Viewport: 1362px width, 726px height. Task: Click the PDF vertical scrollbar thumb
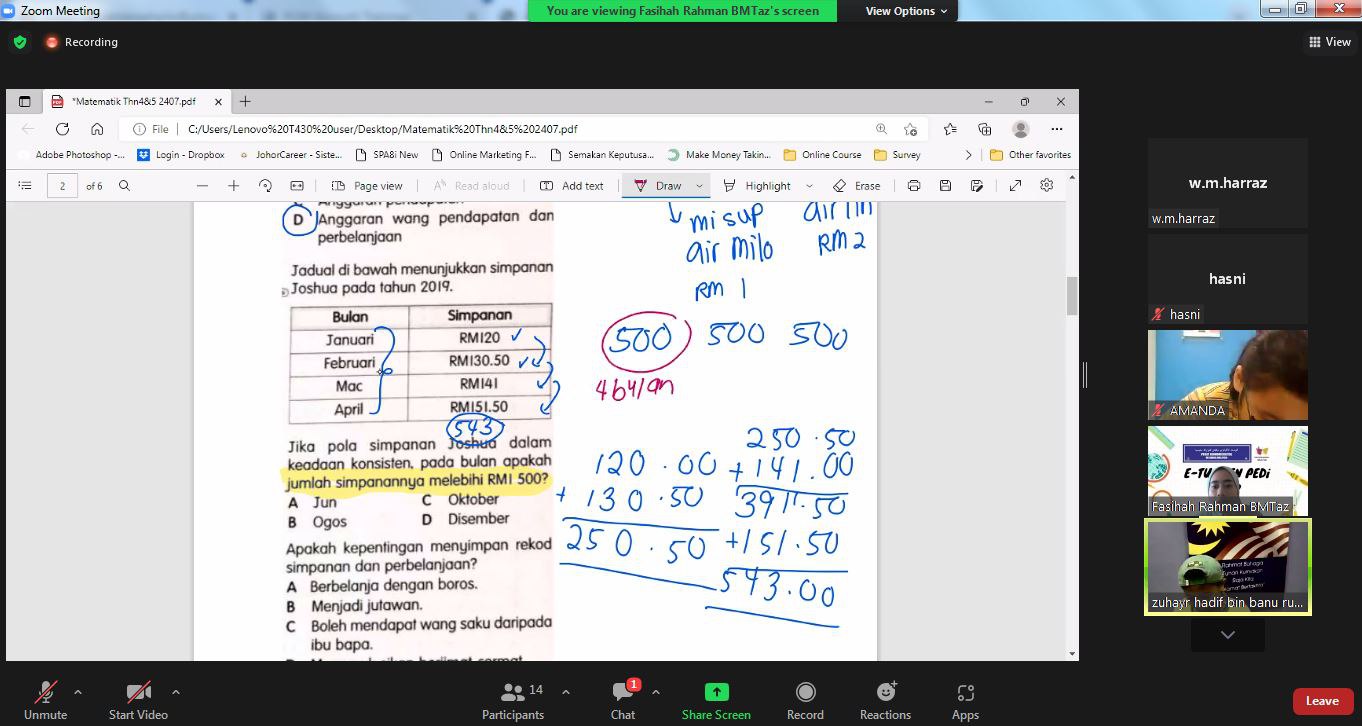click(x=1072, y=296)
